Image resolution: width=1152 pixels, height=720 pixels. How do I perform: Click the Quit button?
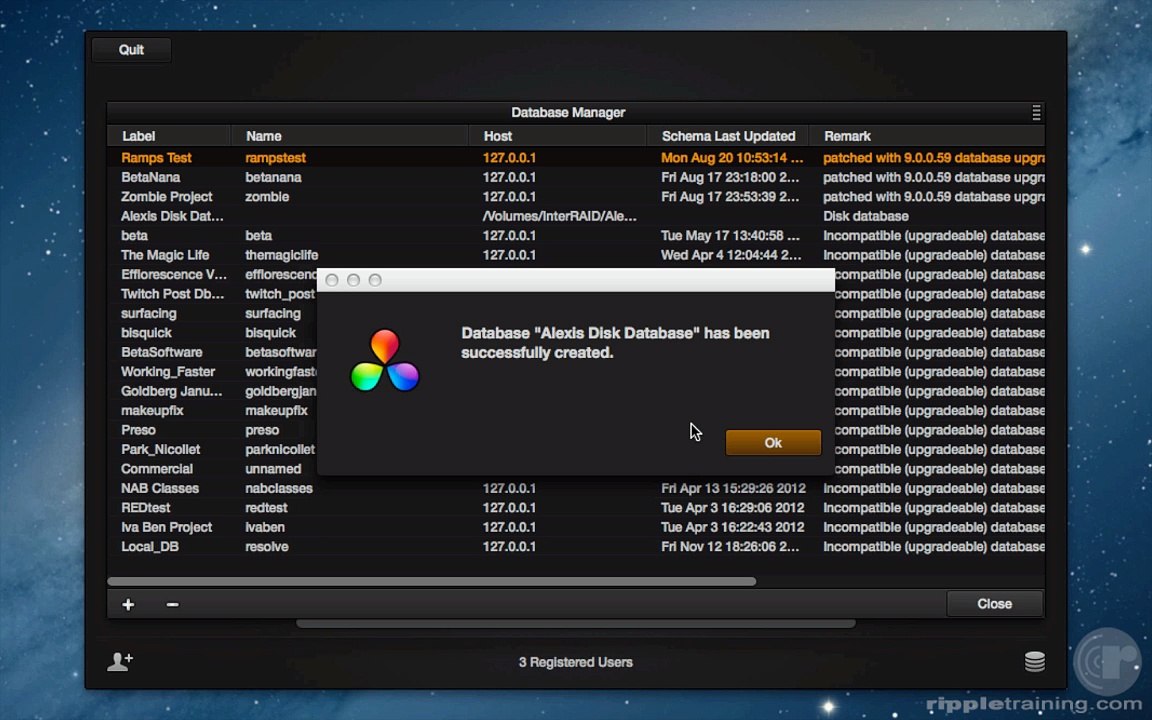click(132, 50)
